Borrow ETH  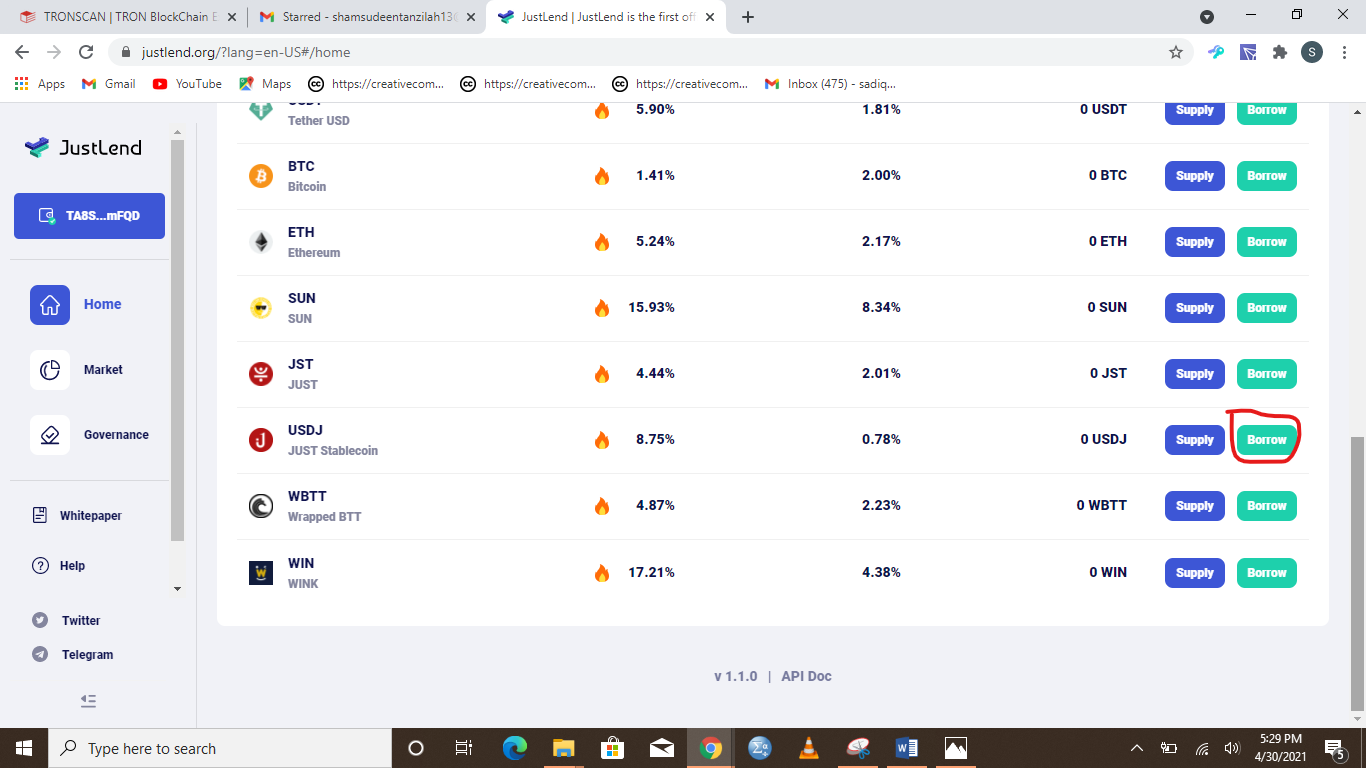click(x=1267, y=242)
